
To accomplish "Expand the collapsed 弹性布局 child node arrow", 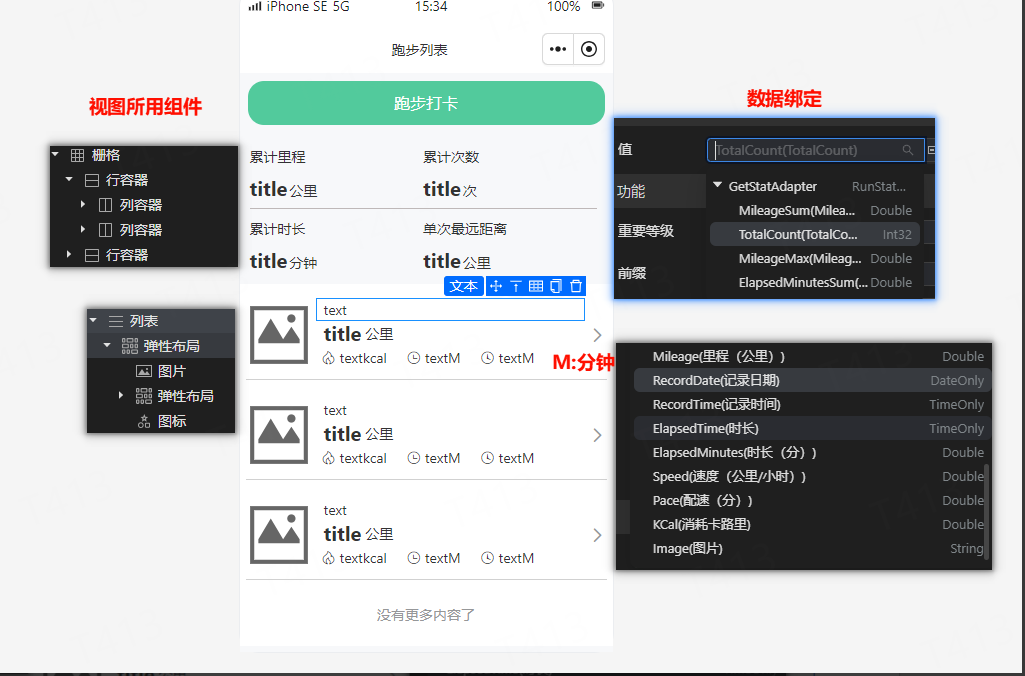I will (x=121, y=395).
